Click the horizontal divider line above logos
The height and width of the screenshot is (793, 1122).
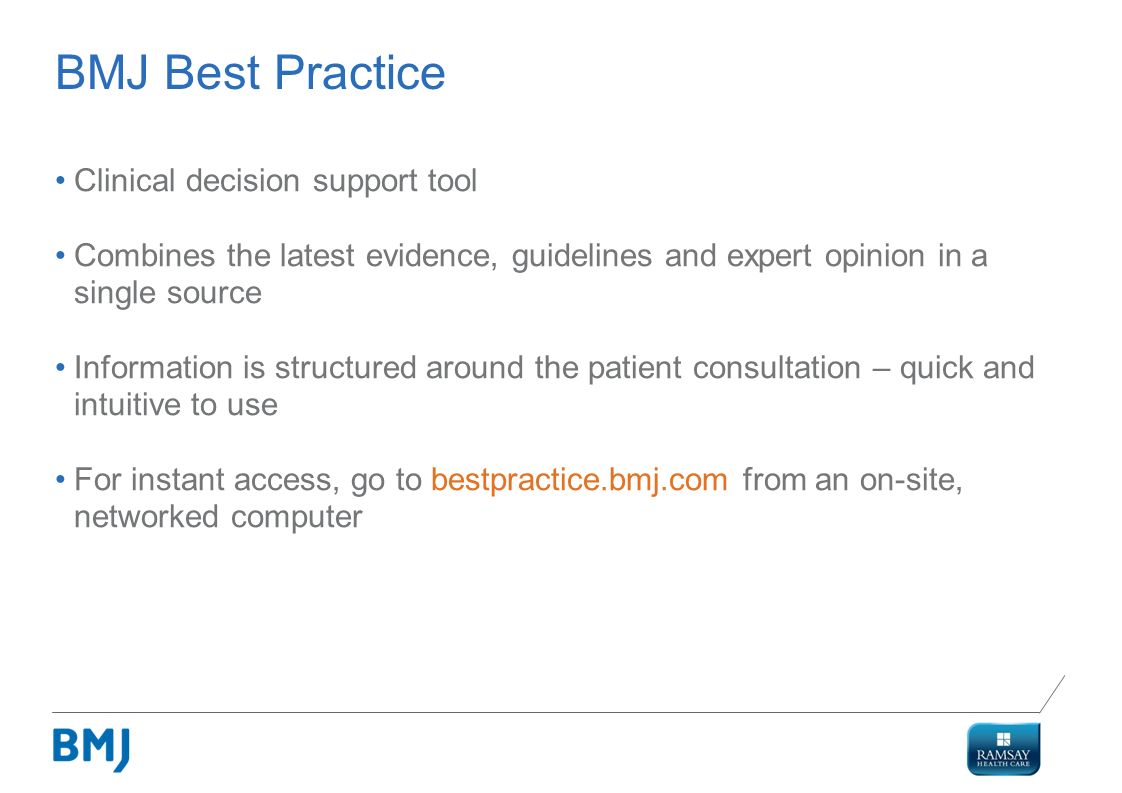545,712
